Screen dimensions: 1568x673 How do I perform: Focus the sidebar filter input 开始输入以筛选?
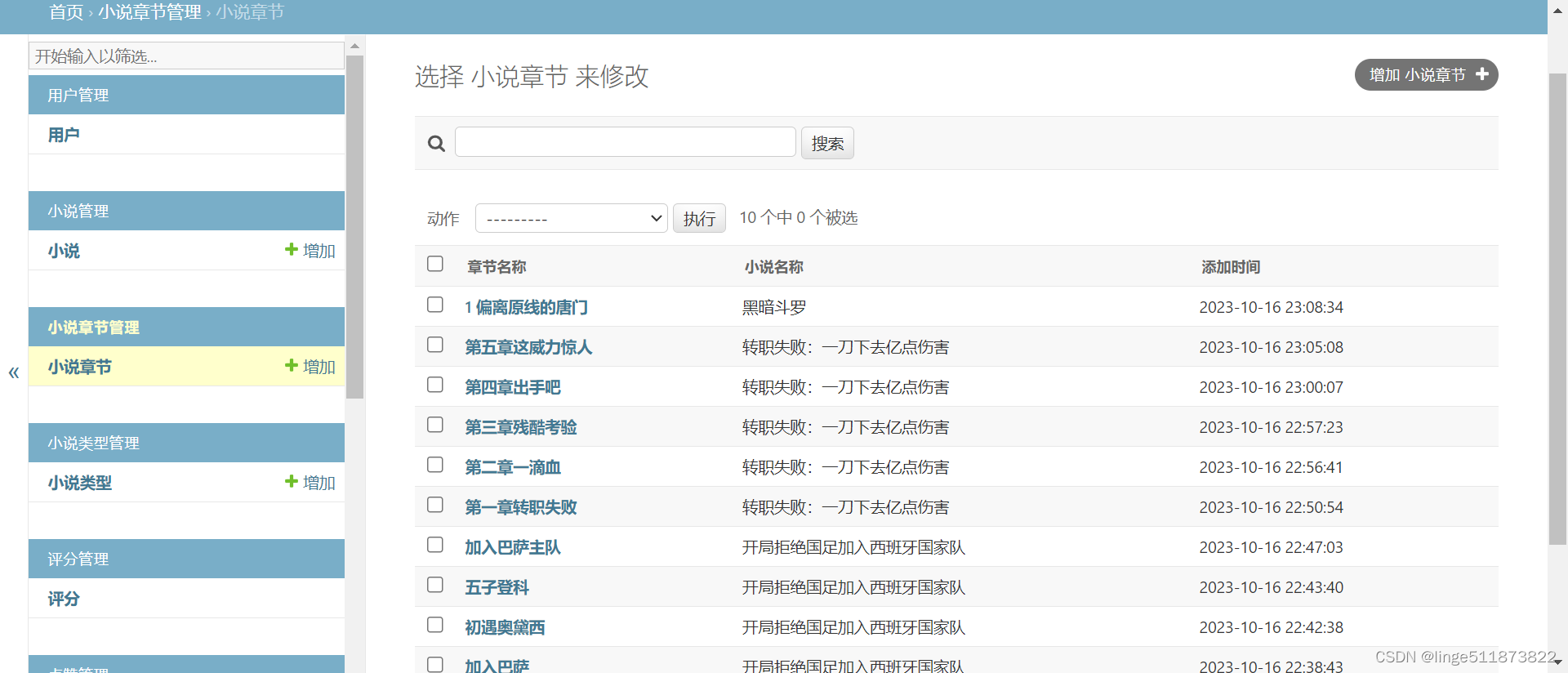click(x=186, y=56)
